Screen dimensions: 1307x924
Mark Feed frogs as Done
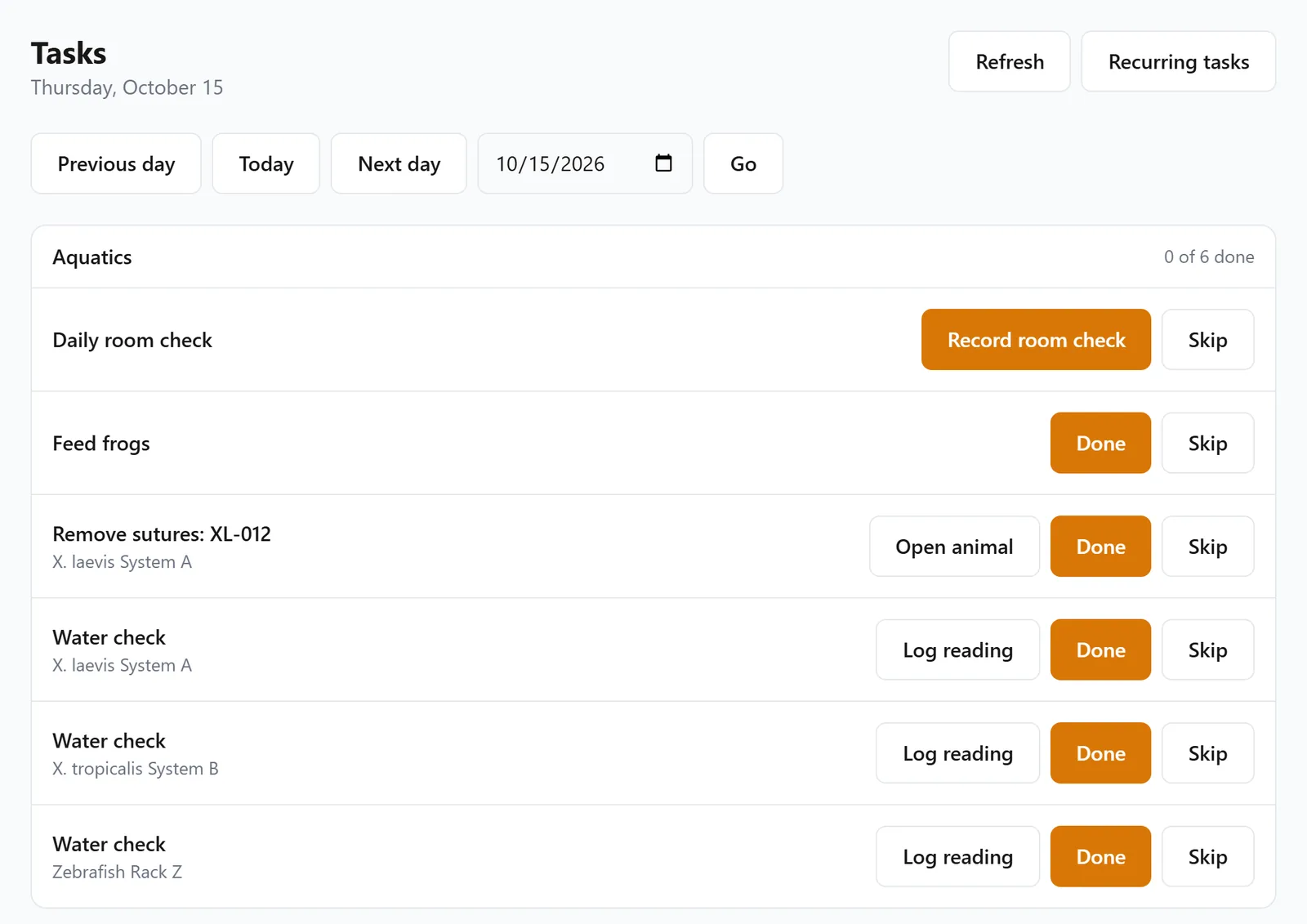coord(1100,443)
